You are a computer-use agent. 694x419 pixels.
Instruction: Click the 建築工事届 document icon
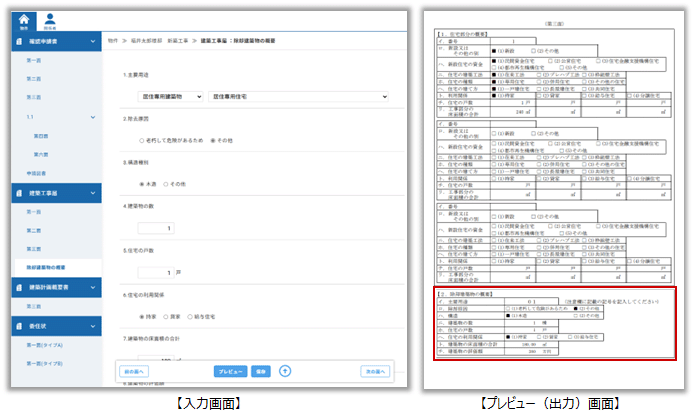click(19, 193)
